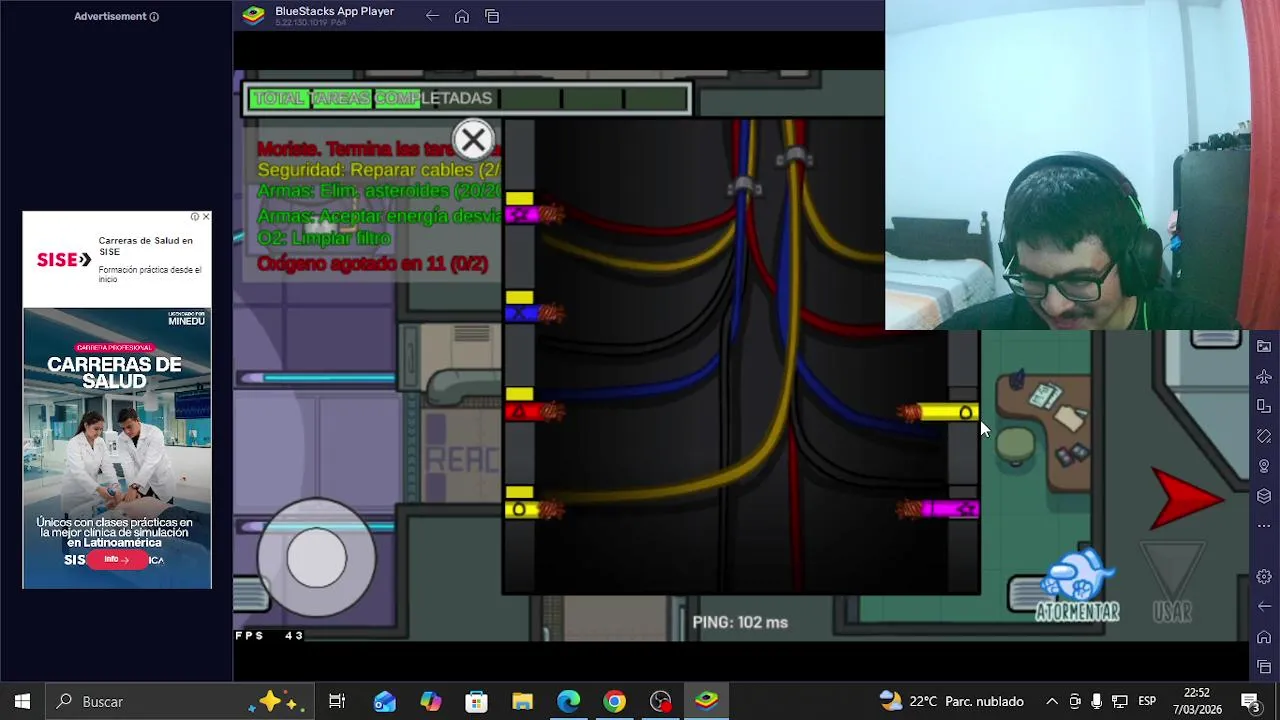Click the BlueStacks home icon in title bar
The image size is (1280, 720).
coord(462,16)
